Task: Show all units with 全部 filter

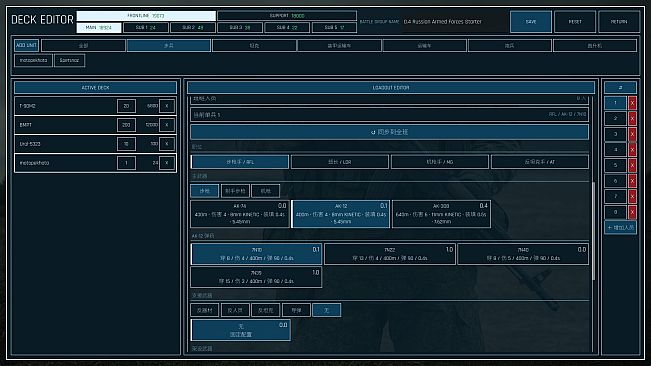Action: pos(83,46)
